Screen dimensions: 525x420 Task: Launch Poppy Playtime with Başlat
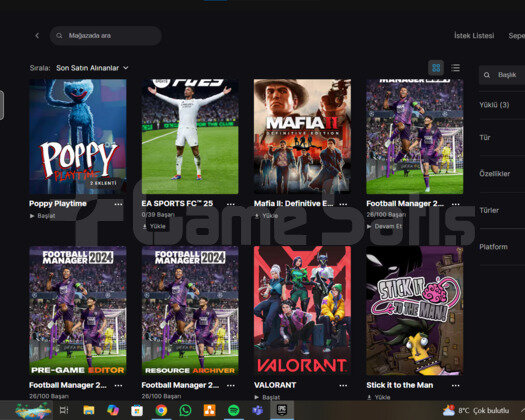point(43,216)
